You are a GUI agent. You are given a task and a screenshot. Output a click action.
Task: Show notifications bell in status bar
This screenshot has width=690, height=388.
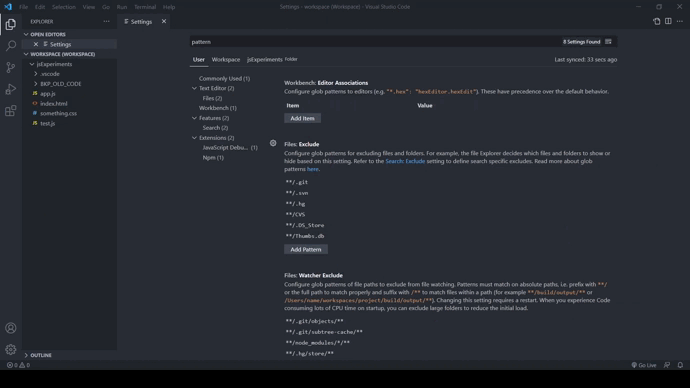tap(680, 365)
